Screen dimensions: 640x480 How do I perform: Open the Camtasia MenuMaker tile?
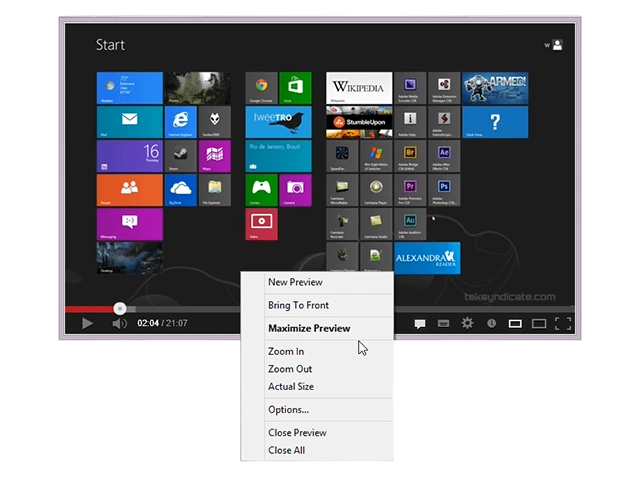coord(342,190)
